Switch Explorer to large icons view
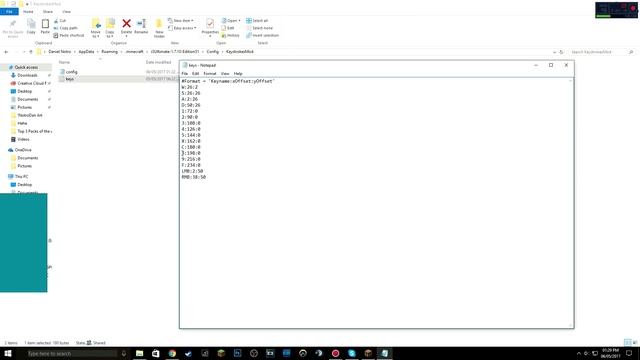The height and width of the screenshot is (360, 640). coord(635,342)
